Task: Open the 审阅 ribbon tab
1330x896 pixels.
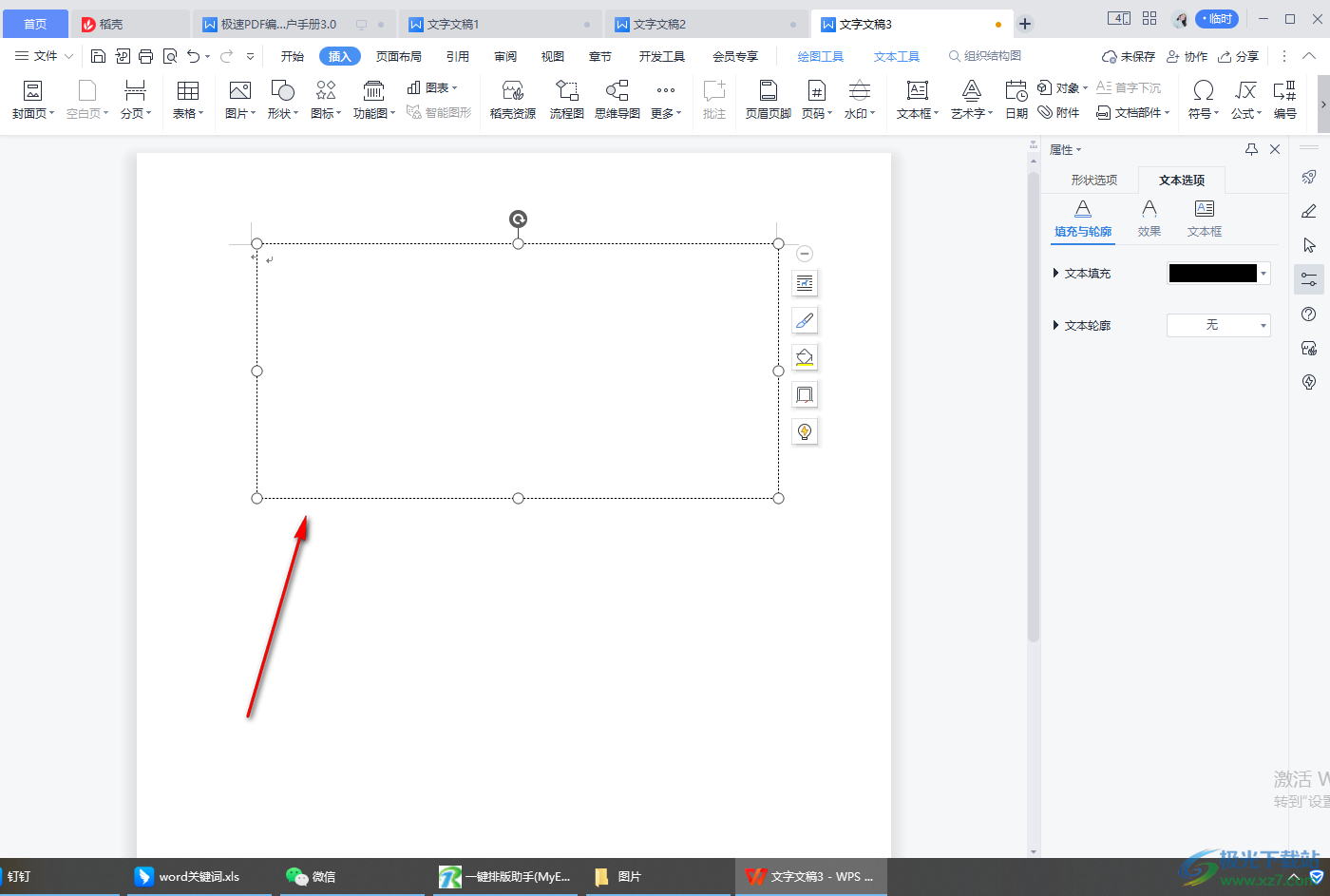Action: [x=505, y=56]
